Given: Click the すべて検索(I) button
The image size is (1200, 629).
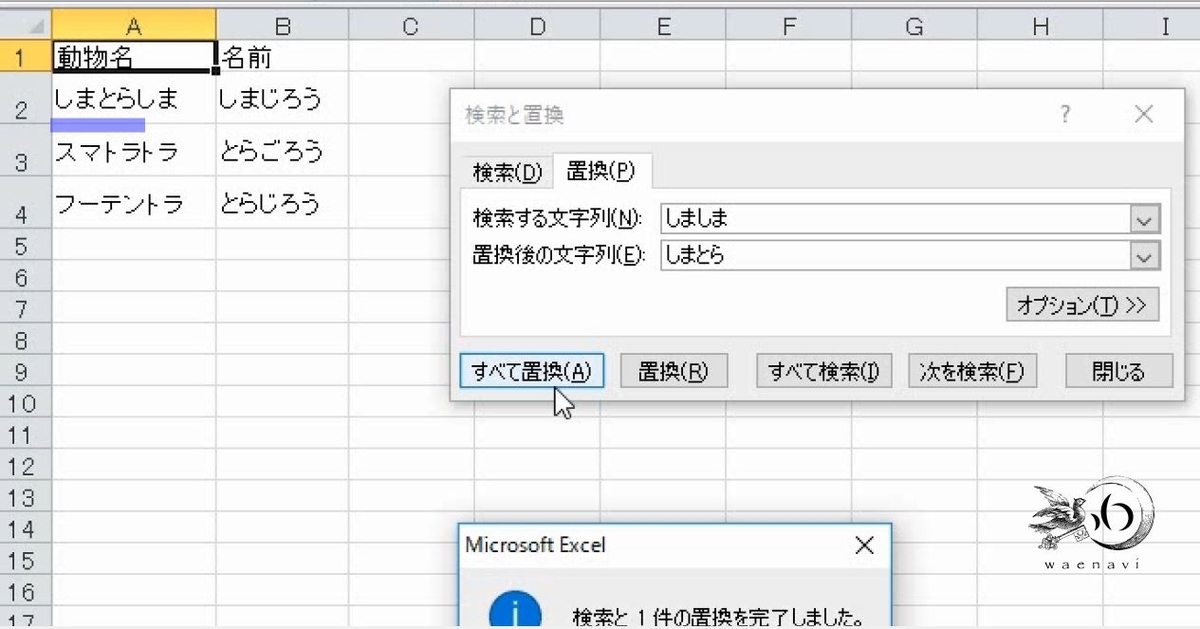Looking at the screenshot, I should [822, 370].
